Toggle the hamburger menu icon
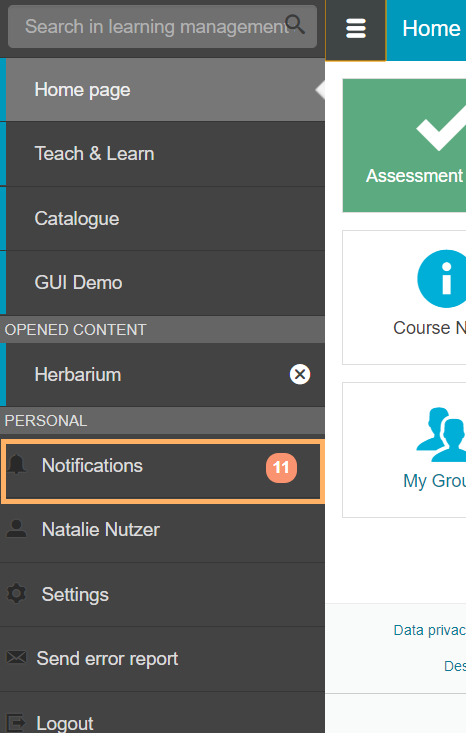 [356, 29]
